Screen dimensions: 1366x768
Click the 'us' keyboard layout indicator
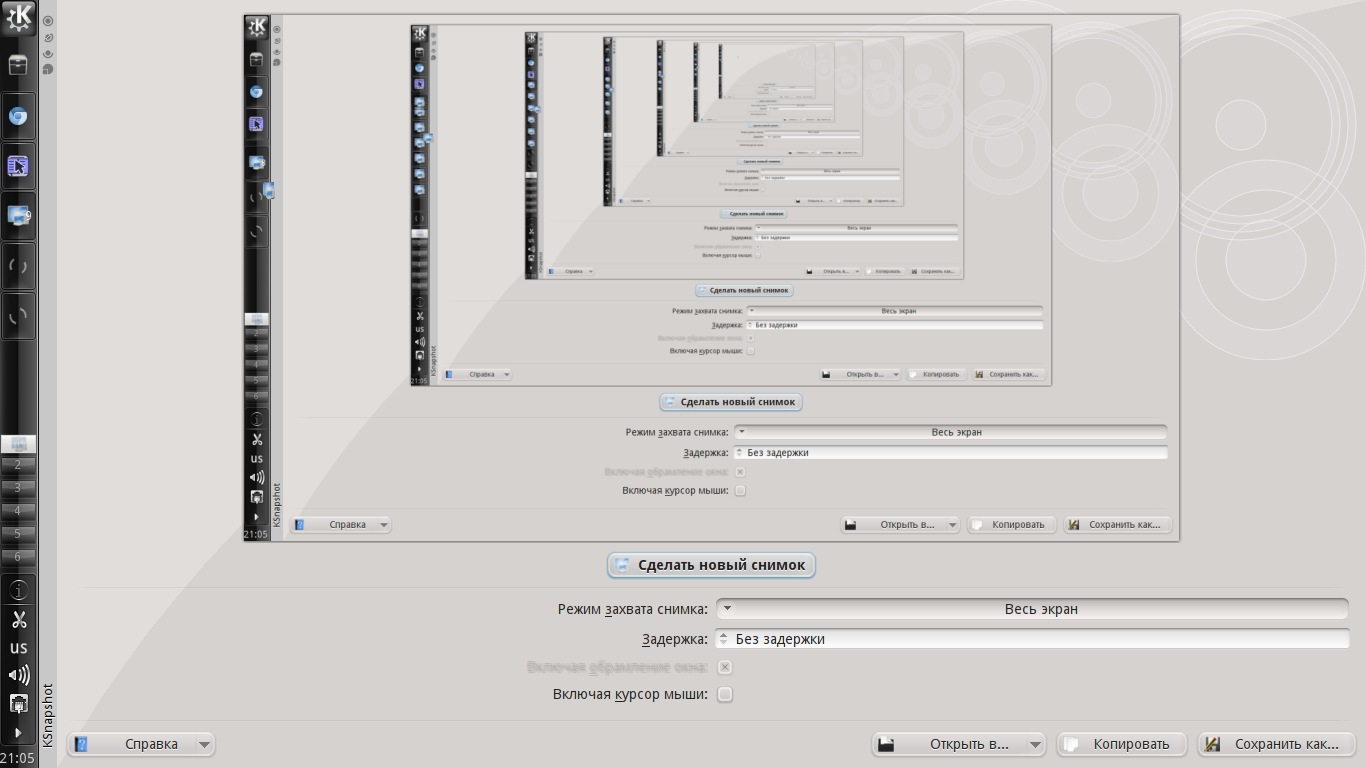[18, 648]
